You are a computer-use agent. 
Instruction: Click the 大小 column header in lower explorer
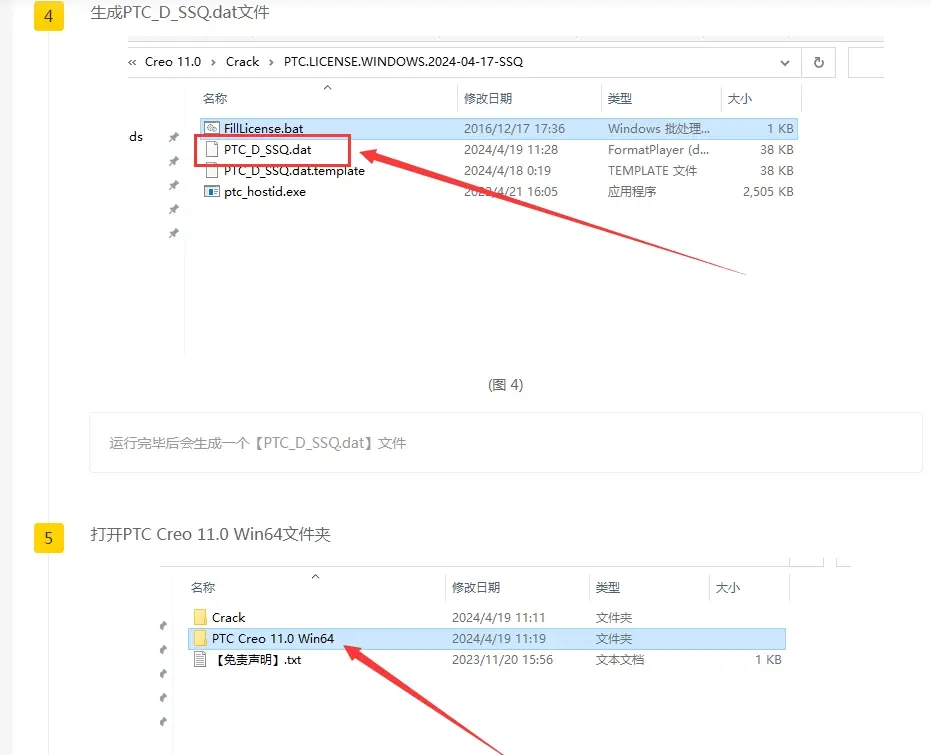[x=727, y=588]
